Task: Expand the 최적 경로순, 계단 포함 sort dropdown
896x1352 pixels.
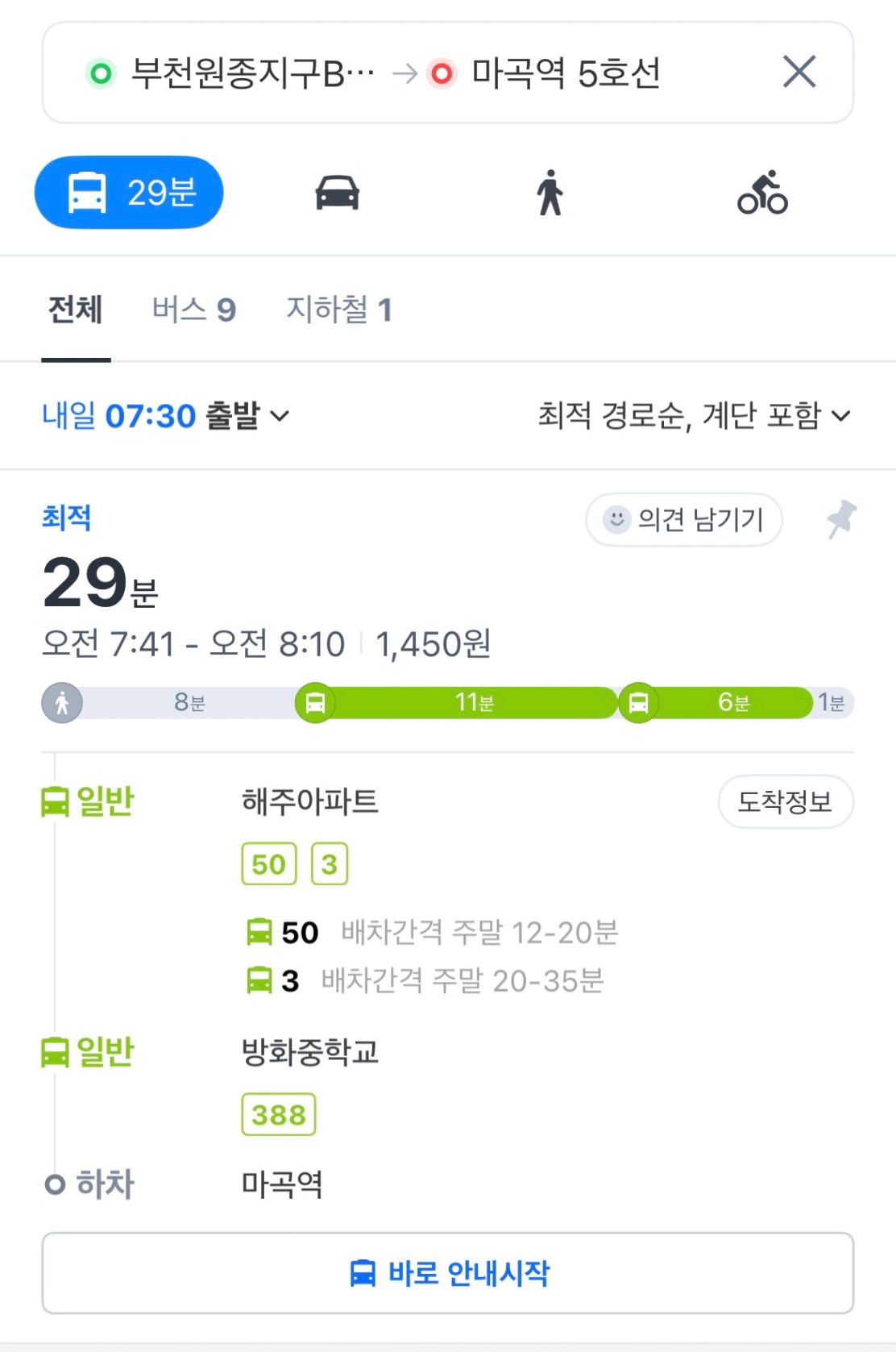Action: (x=694, y=416)
